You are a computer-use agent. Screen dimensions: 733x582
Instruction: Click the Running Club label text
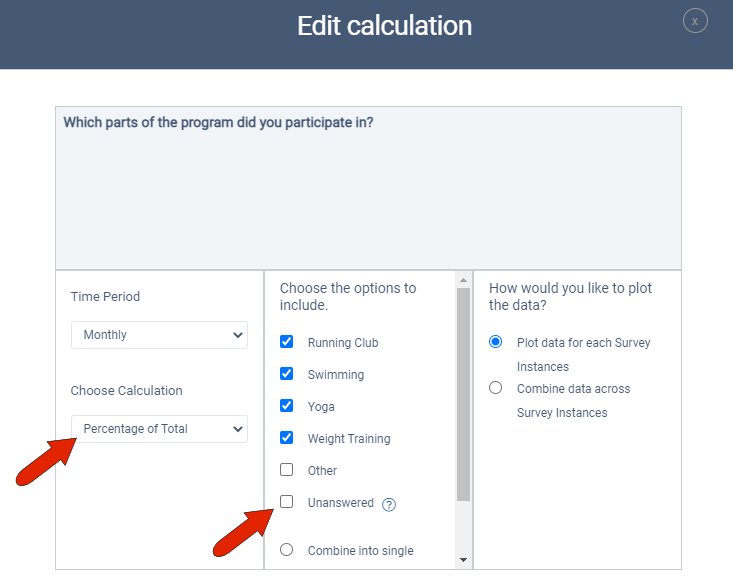[343, 343]
